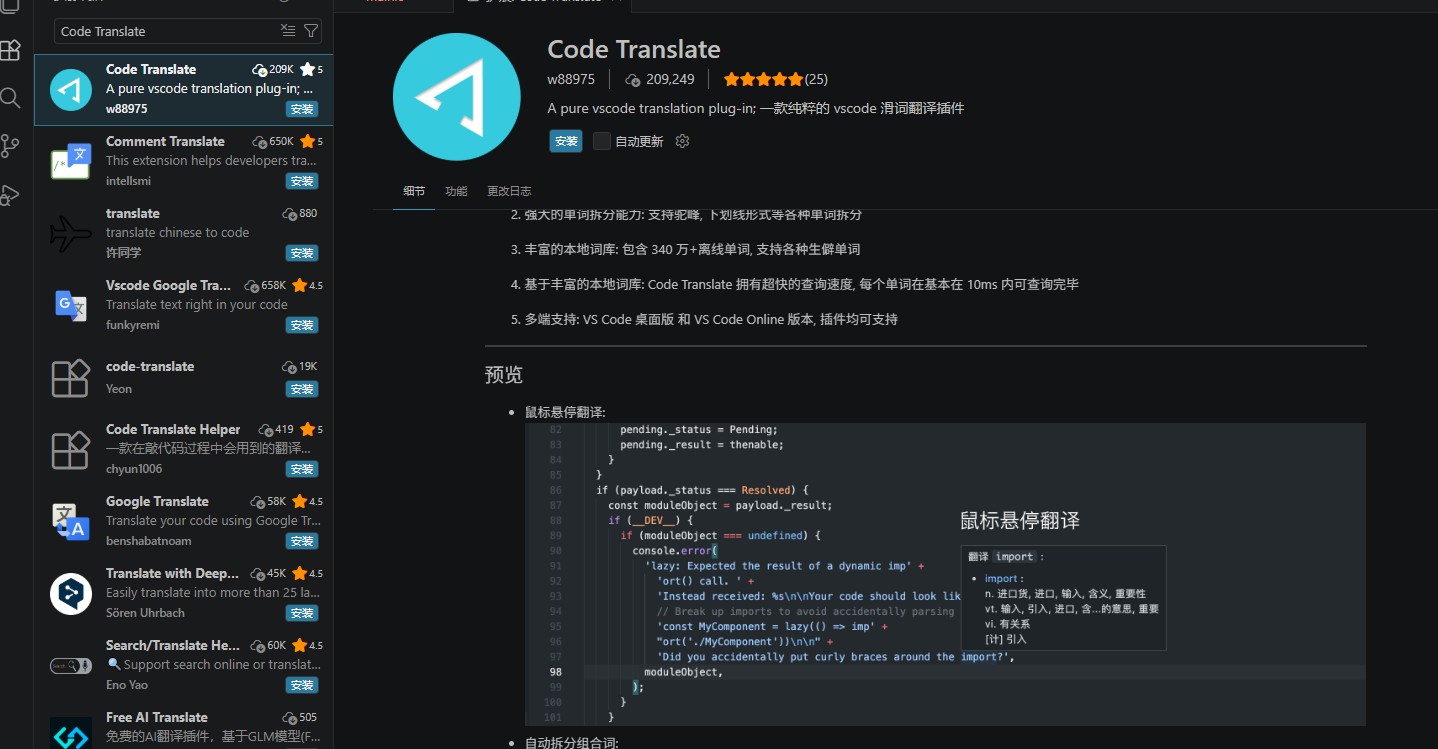Screen dimensions: 1438x749
Task: Click the large Code Translate logo
Action: tap(457, 97)
